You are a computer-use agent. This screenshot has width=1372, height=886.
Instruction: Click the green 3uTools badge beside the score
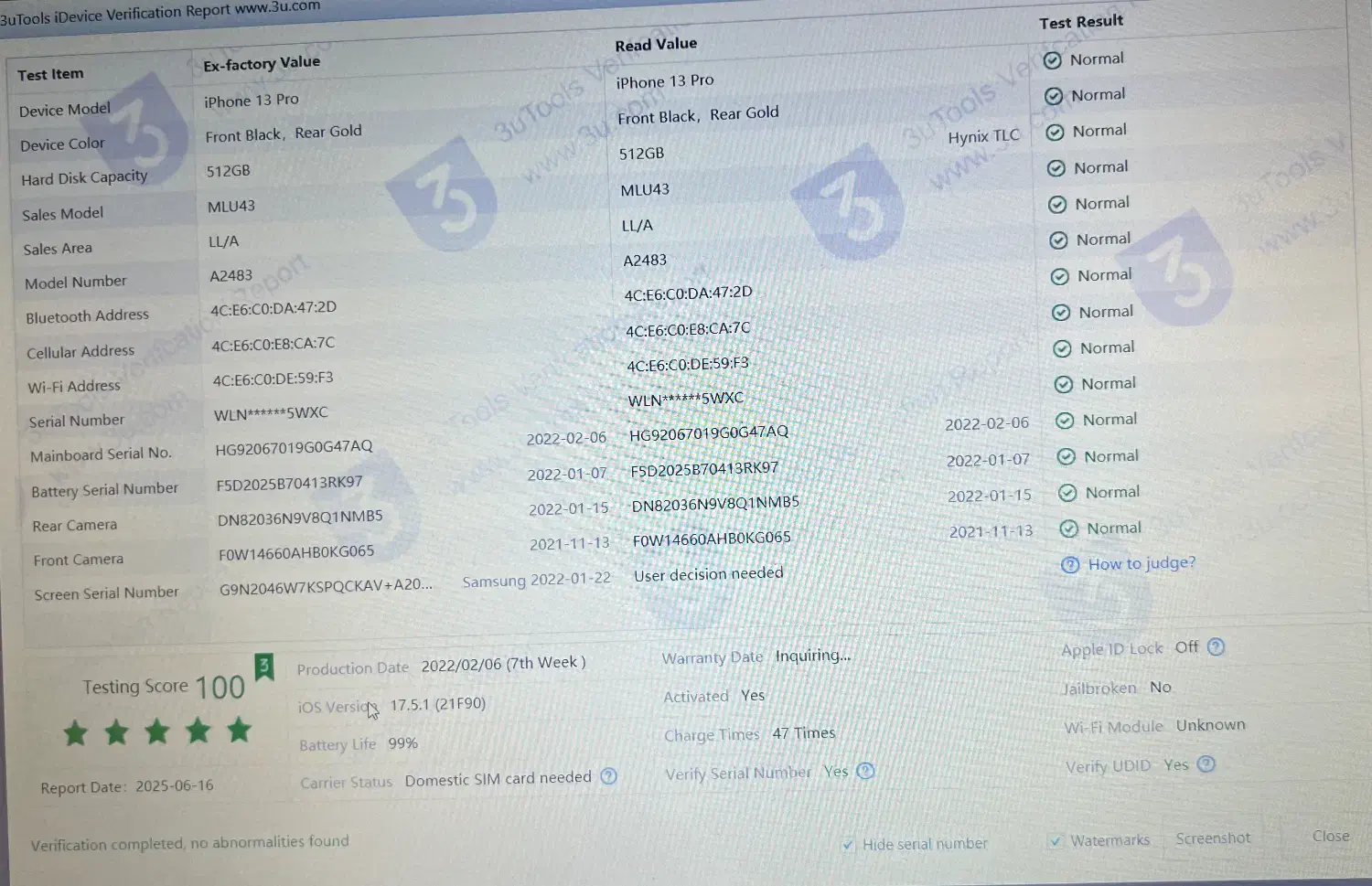coord(263,667)
